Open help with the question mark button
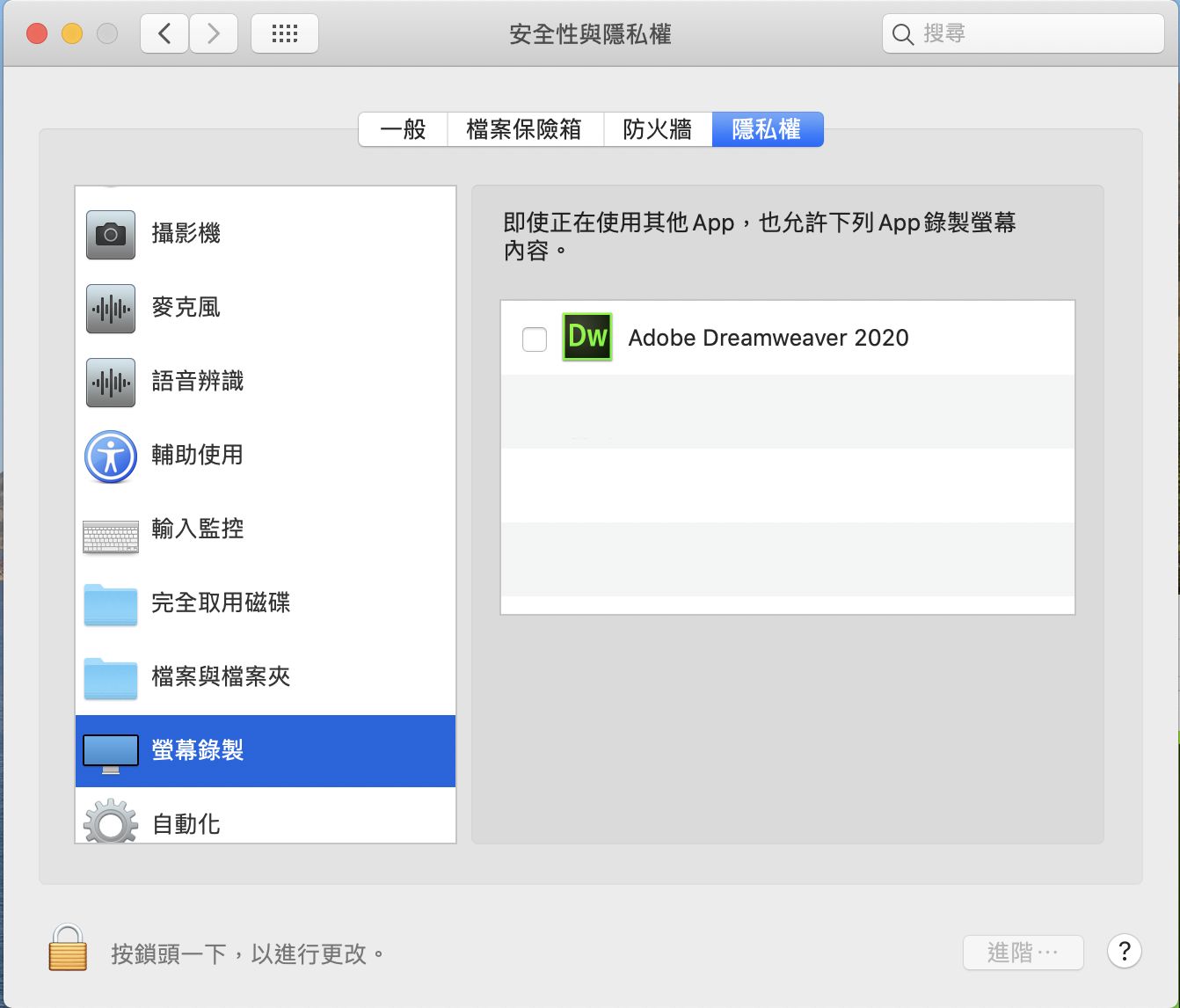The height and width of the screenshot is (1008, 1180). [x=1125, y=952]
